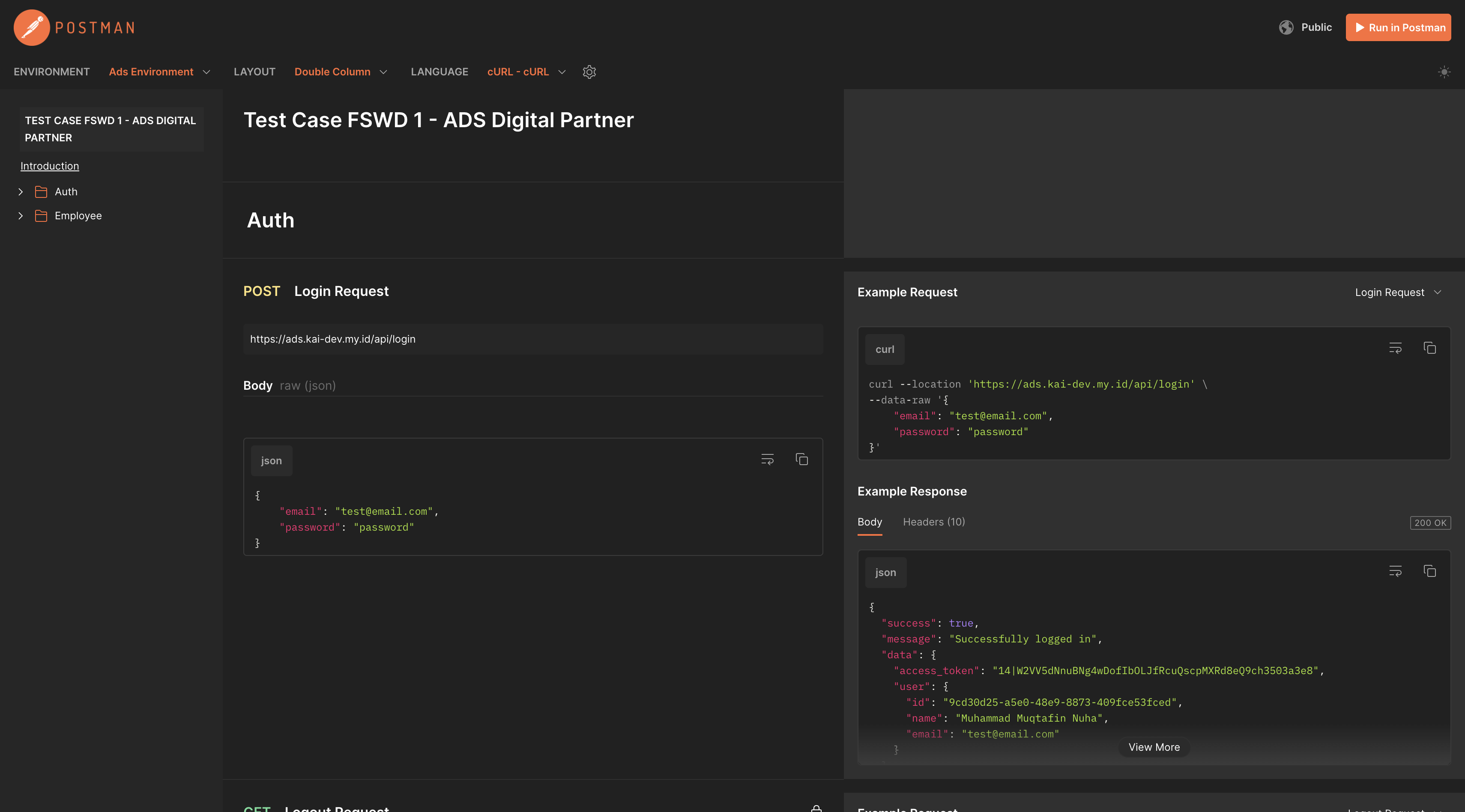Select Employee in the sidebar tree
Screen dimensions: 1465x812
click(x=78, y=215)
